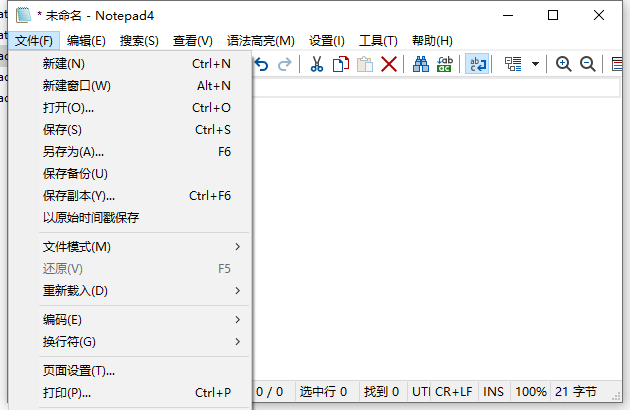630x410 pixels.
Task: Open the 搜索(S) menu
Action: 139,41
